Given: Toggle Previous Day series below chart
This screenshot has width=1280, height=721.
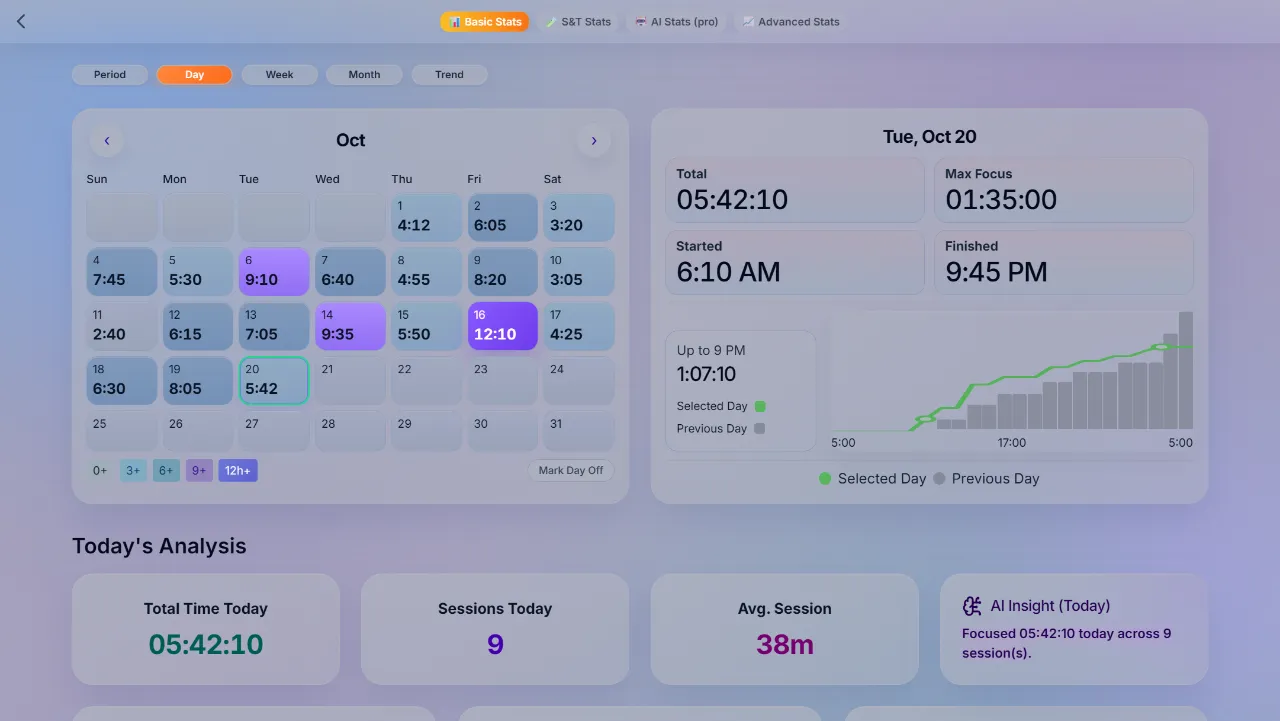Looking at the screenshot, I should 986,479.
